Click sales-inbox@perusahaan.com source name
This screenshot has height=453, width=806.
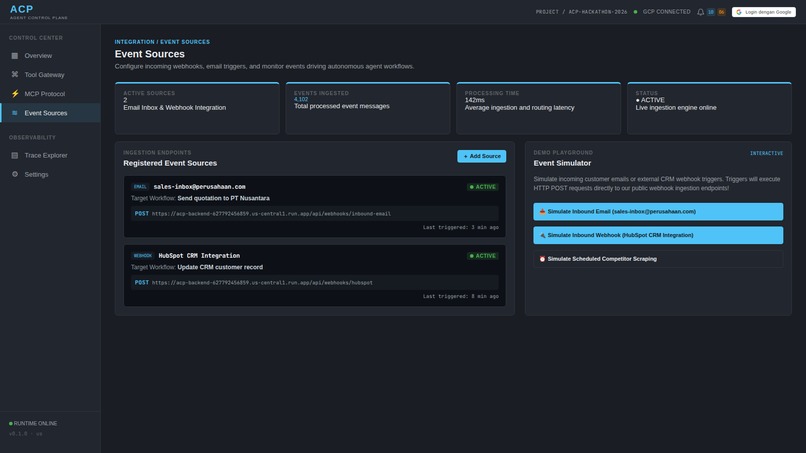tap(199, 187)
